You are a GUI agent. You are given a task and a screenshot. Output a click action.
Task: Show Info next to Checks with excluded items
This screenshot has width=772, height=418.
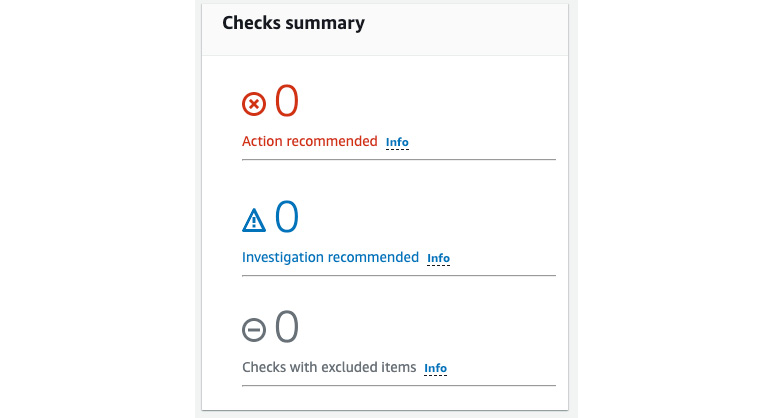tap(435, 368)
